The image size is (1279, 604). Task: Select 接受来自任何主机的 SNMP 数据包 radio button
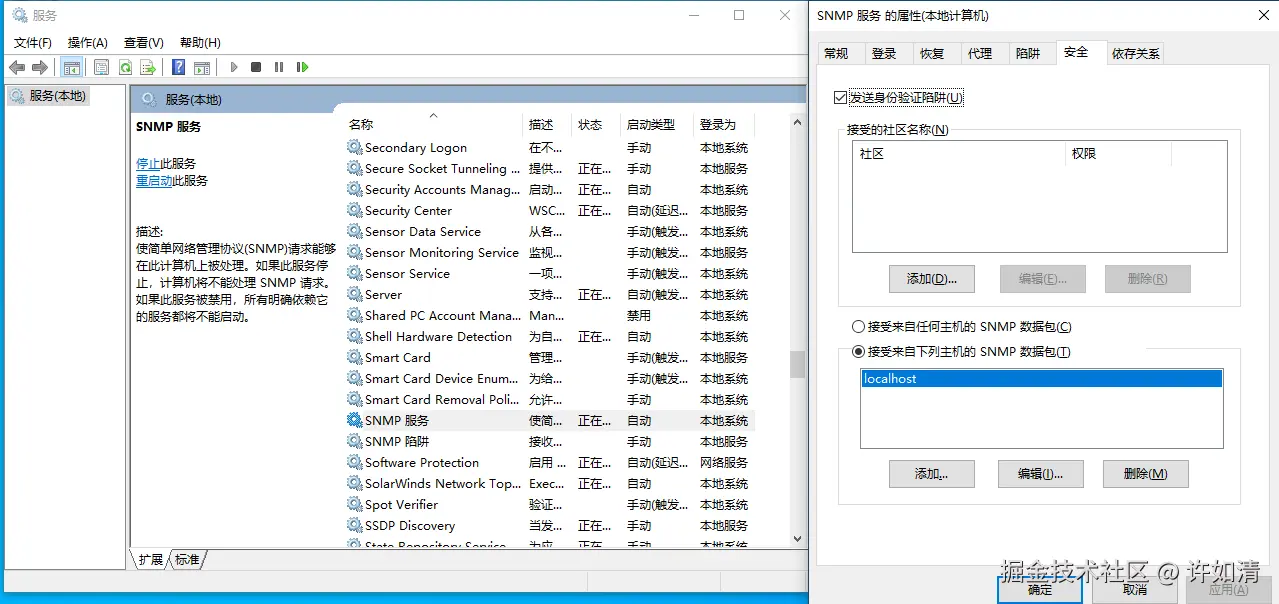point(858,327)
